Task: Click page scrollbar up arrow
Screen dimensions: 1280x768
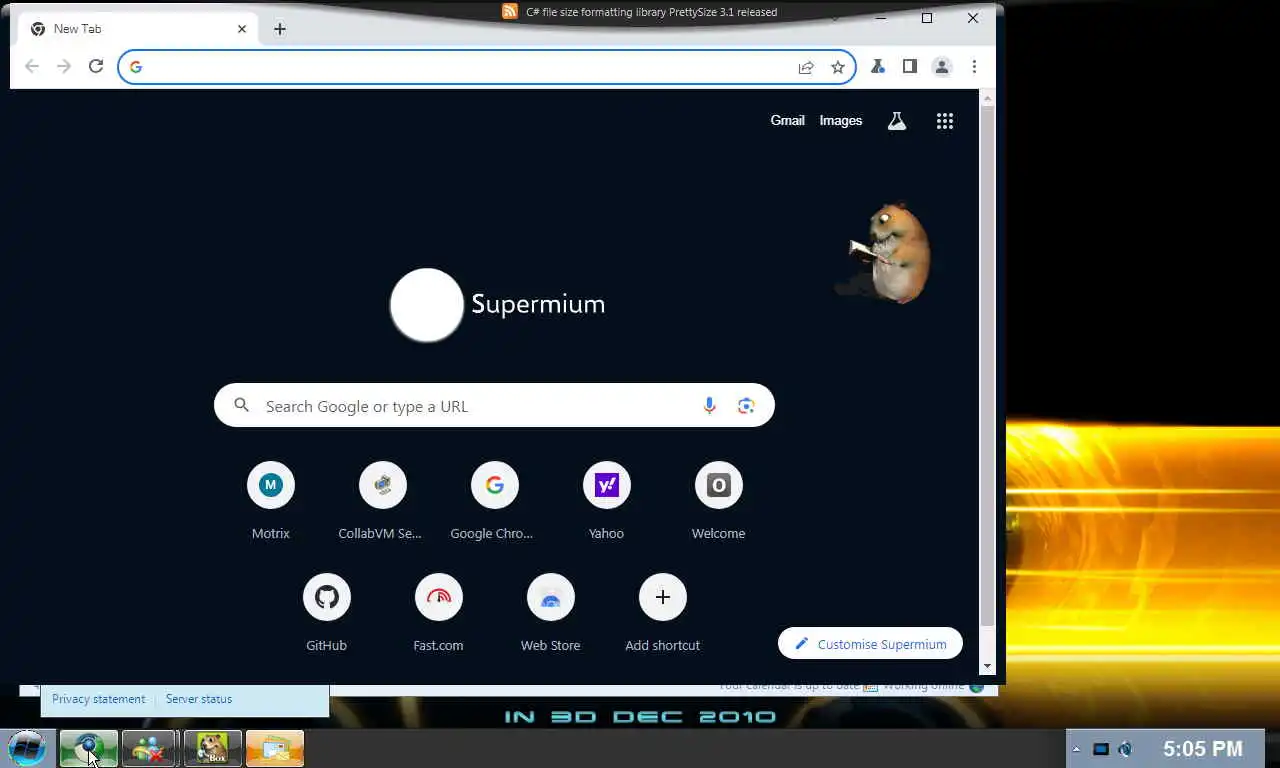Action: 987,98
